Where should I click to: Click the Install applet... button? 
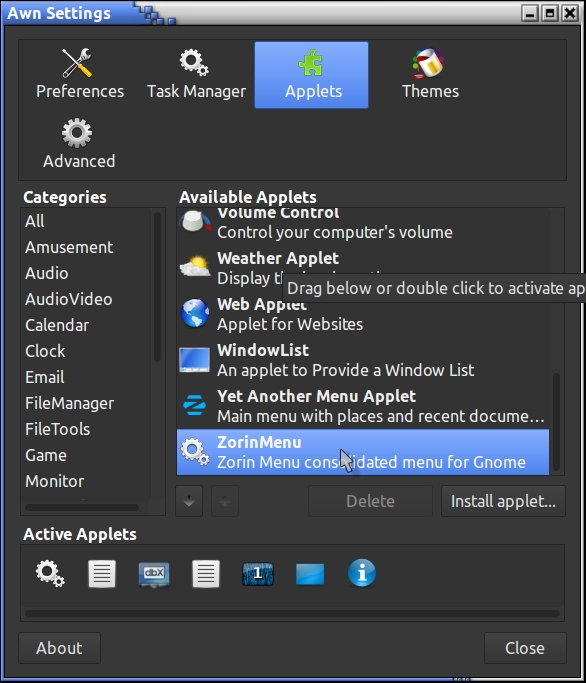(x=503, y=501)
